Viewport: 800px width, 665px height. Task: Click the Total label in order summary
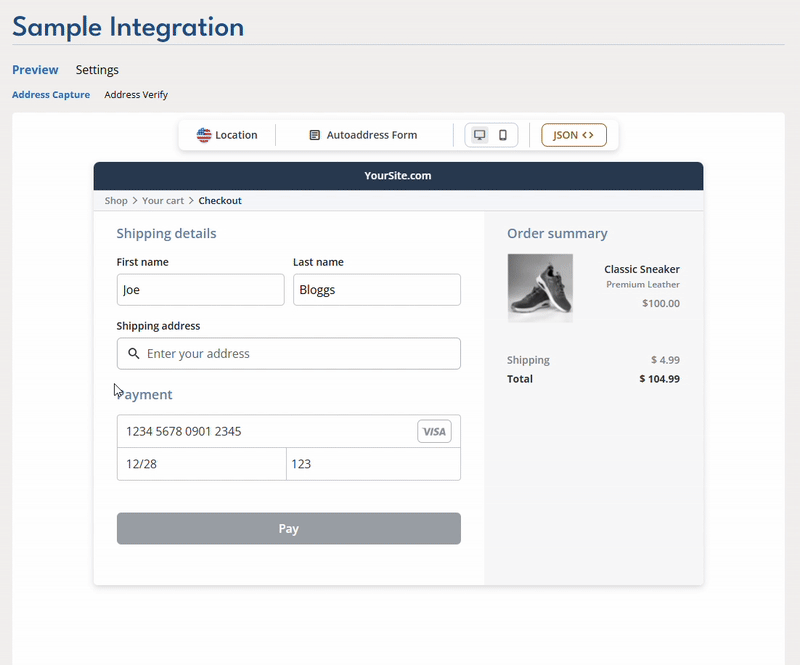(520, 379)
